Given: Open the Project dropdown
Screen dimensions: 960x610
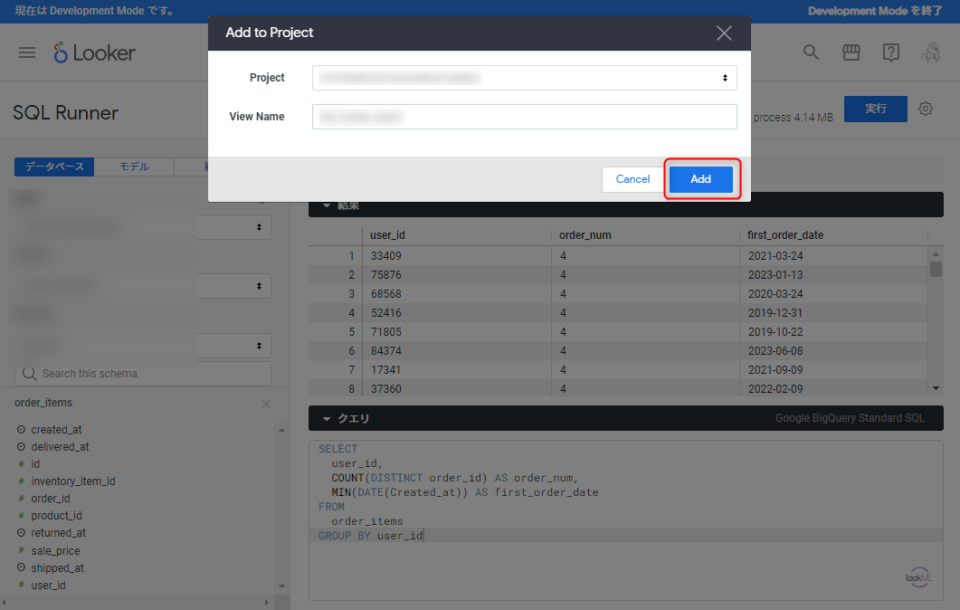Looking at the screenshot, I should click(x=524, y=78).
